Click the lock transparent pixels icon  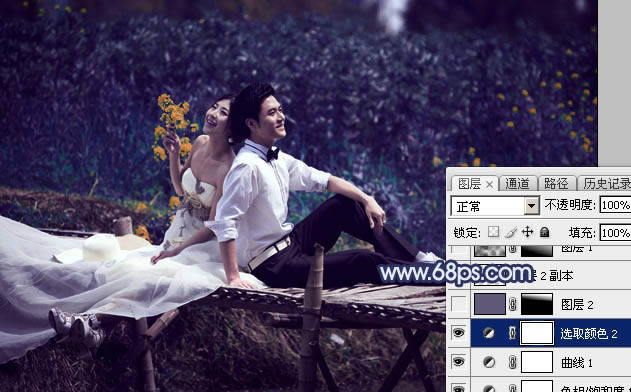click(493, 232)
